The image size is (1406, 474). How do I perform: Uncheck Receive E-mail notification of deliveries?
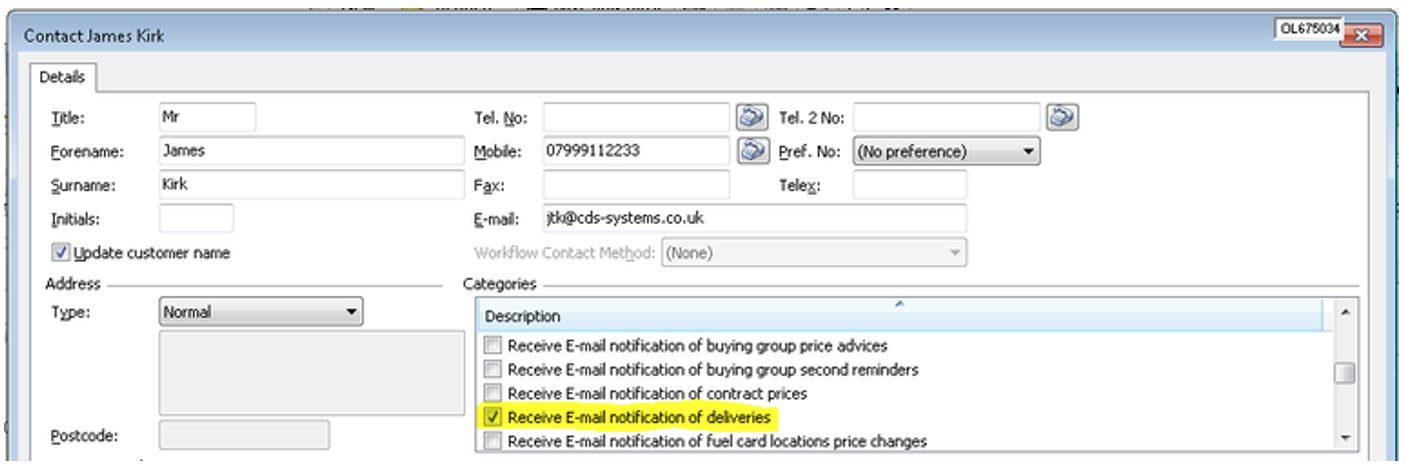coord(492,417)
